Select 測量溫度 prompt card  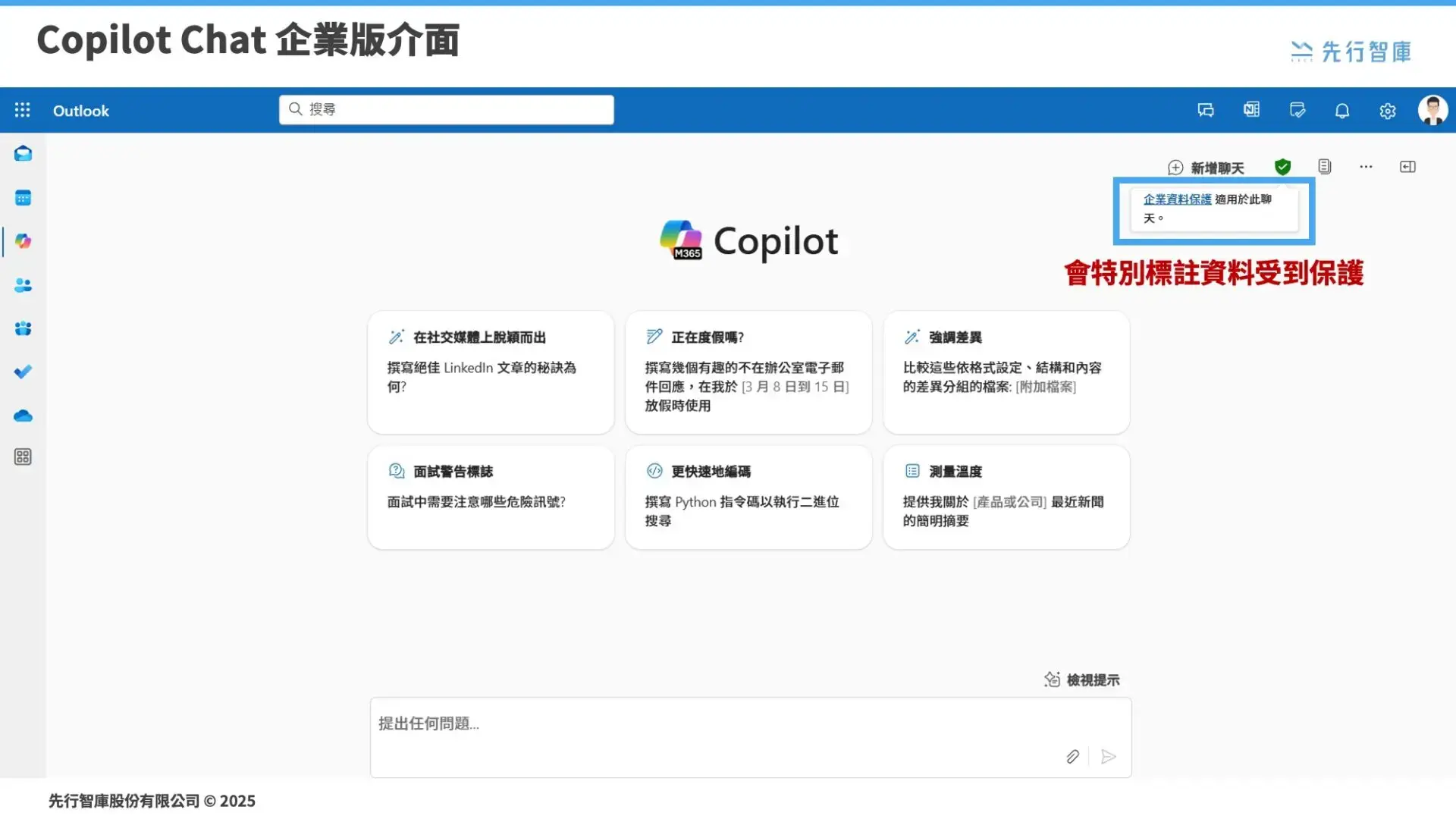1006,497
